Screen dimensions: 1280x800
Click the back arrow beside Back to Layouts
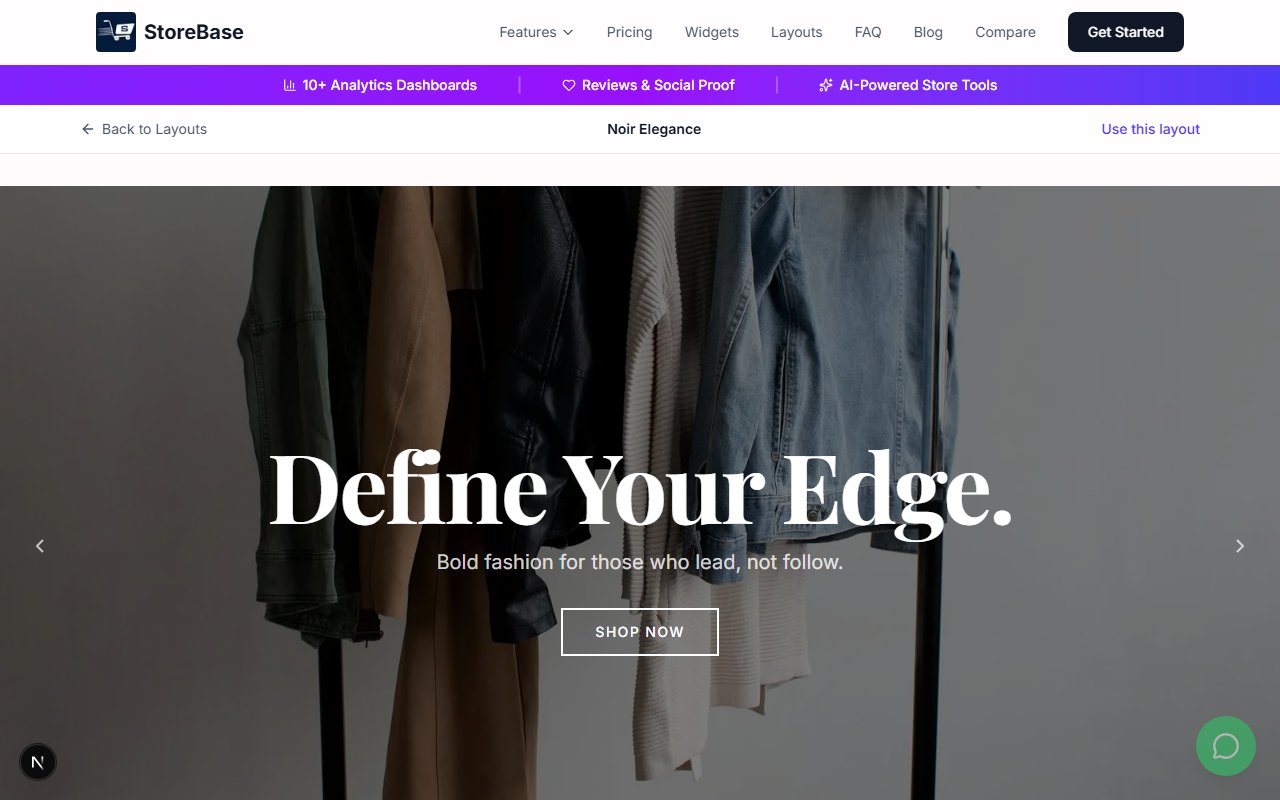coord(88,129)
